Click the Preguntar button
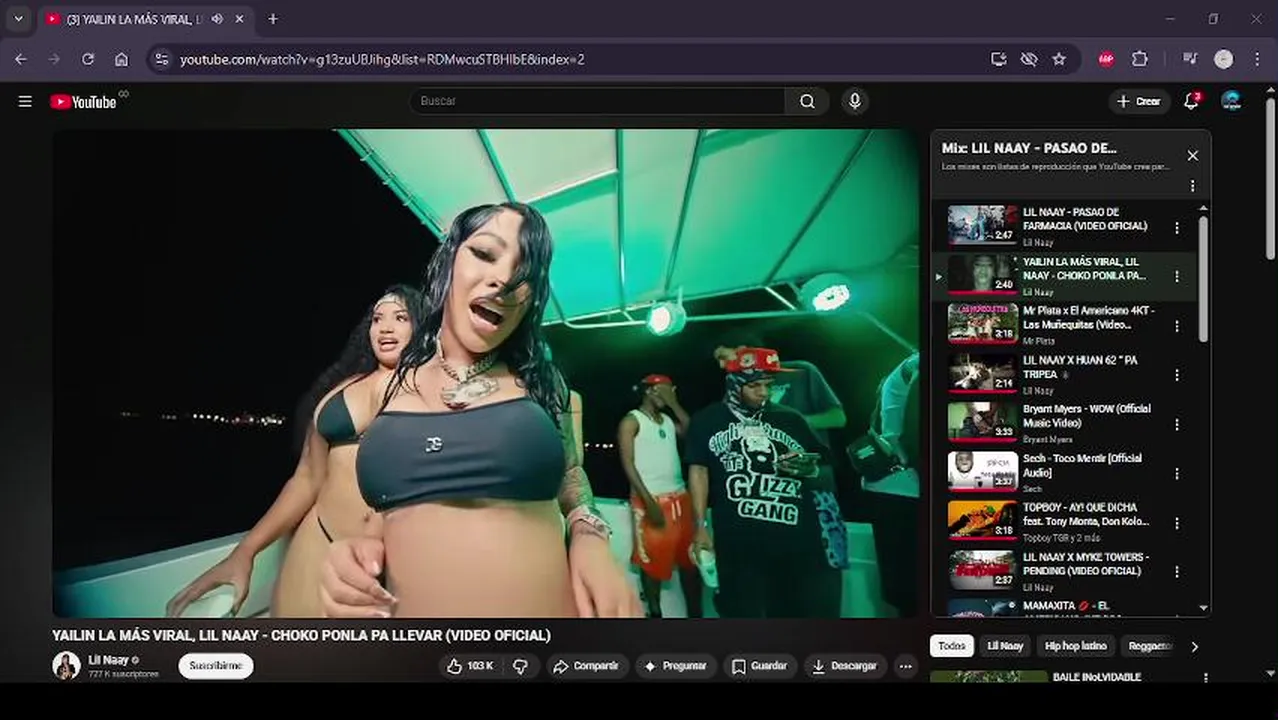The height and width of the screenshot is (720, 1278). (x=675, y=666)
